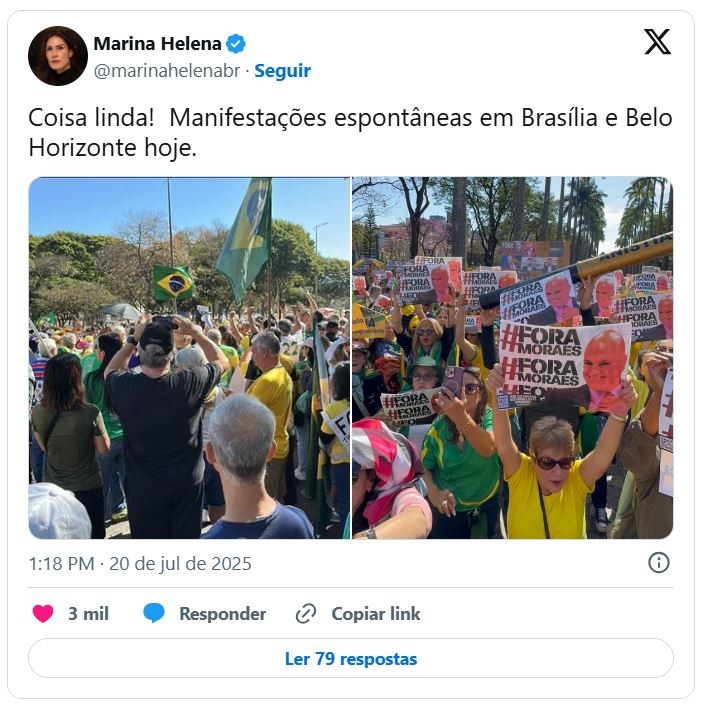The width and height of the screenshot is (702, 715).
Task: Open the tweet info circle icon
Action: (x=658, y=563)
